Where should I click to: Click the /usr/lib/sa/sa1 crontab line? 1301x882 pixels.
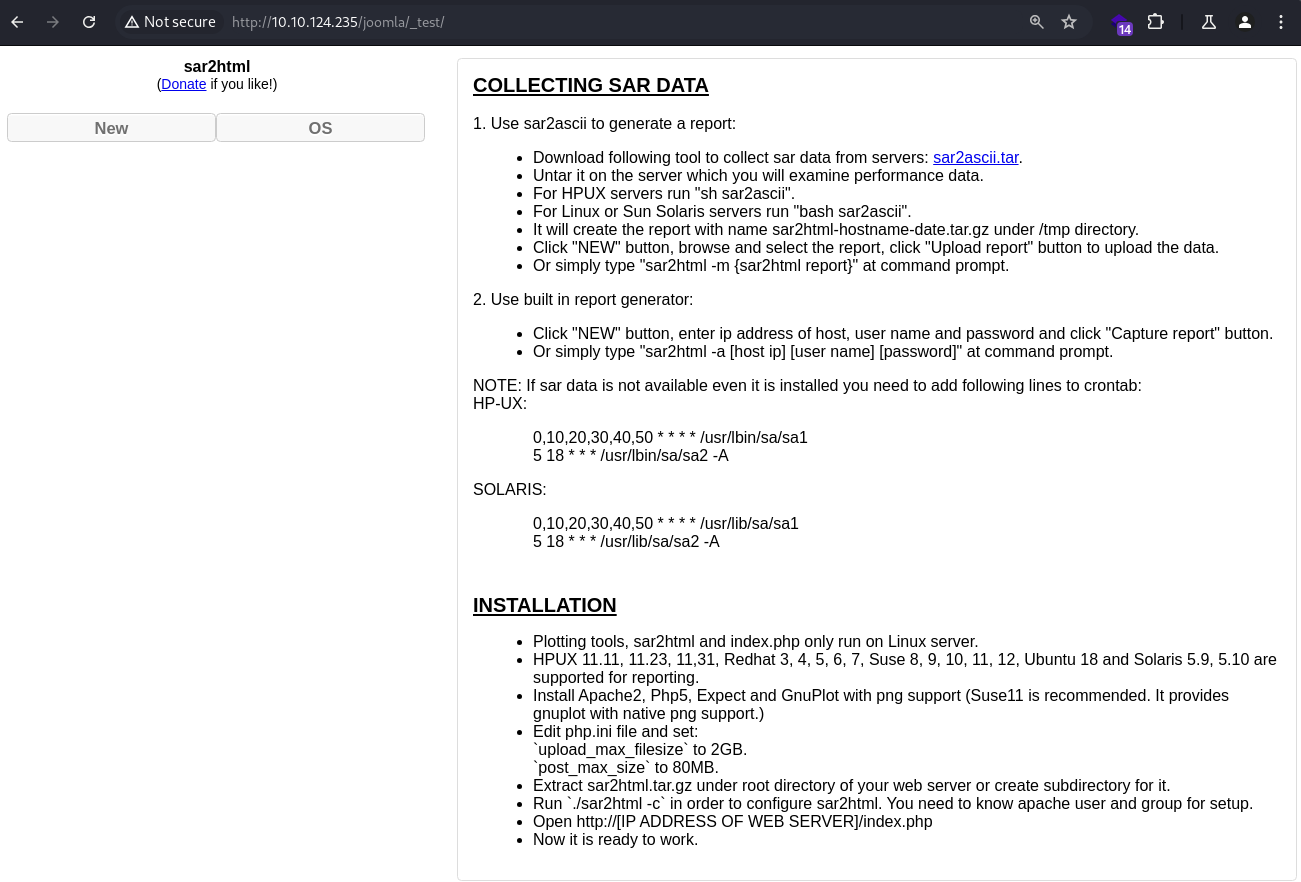click(666, 523)
